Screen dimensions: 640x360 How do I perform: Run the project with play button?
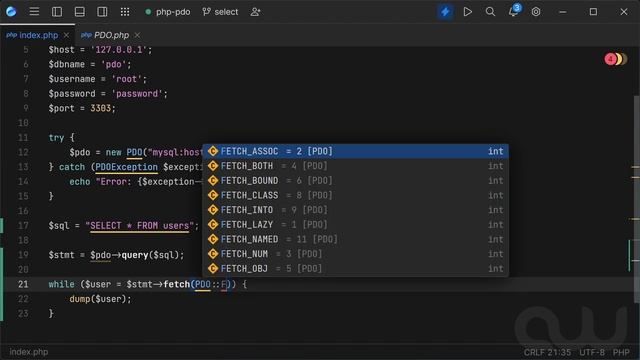[x=468, y=12]
